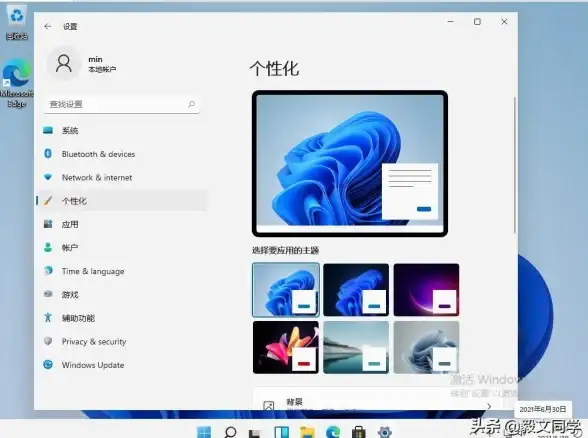Maximize the Settings window

[477, 22]
